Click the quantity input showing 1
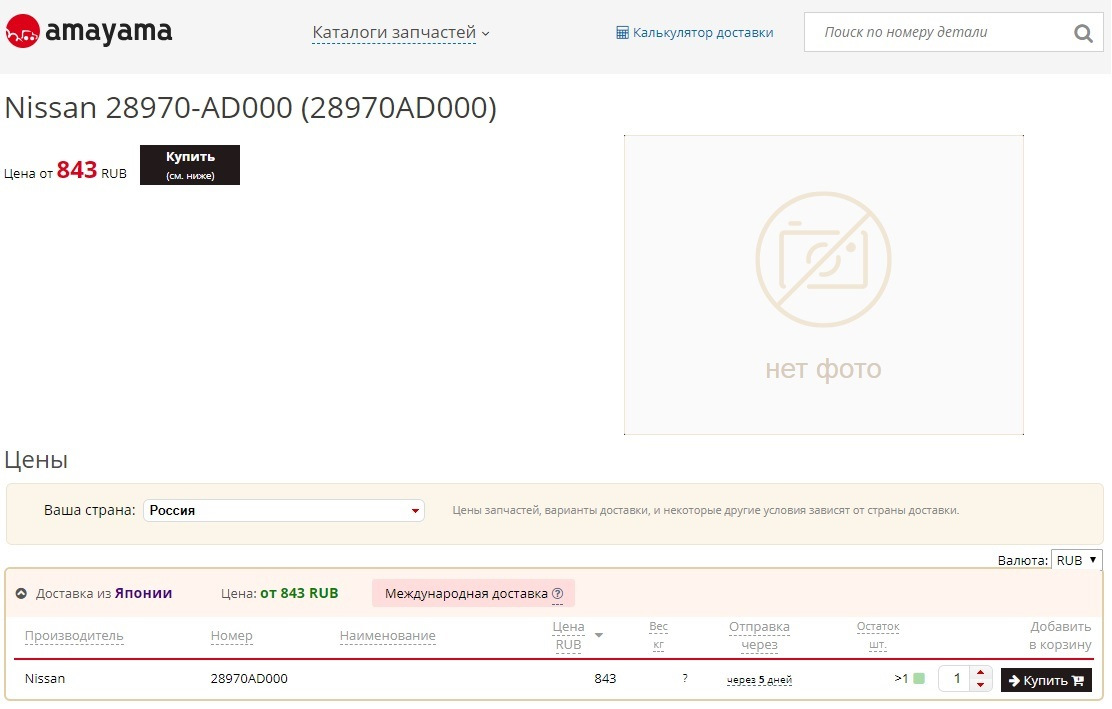Screen dimensions: 1112x709 coord(956,679)
